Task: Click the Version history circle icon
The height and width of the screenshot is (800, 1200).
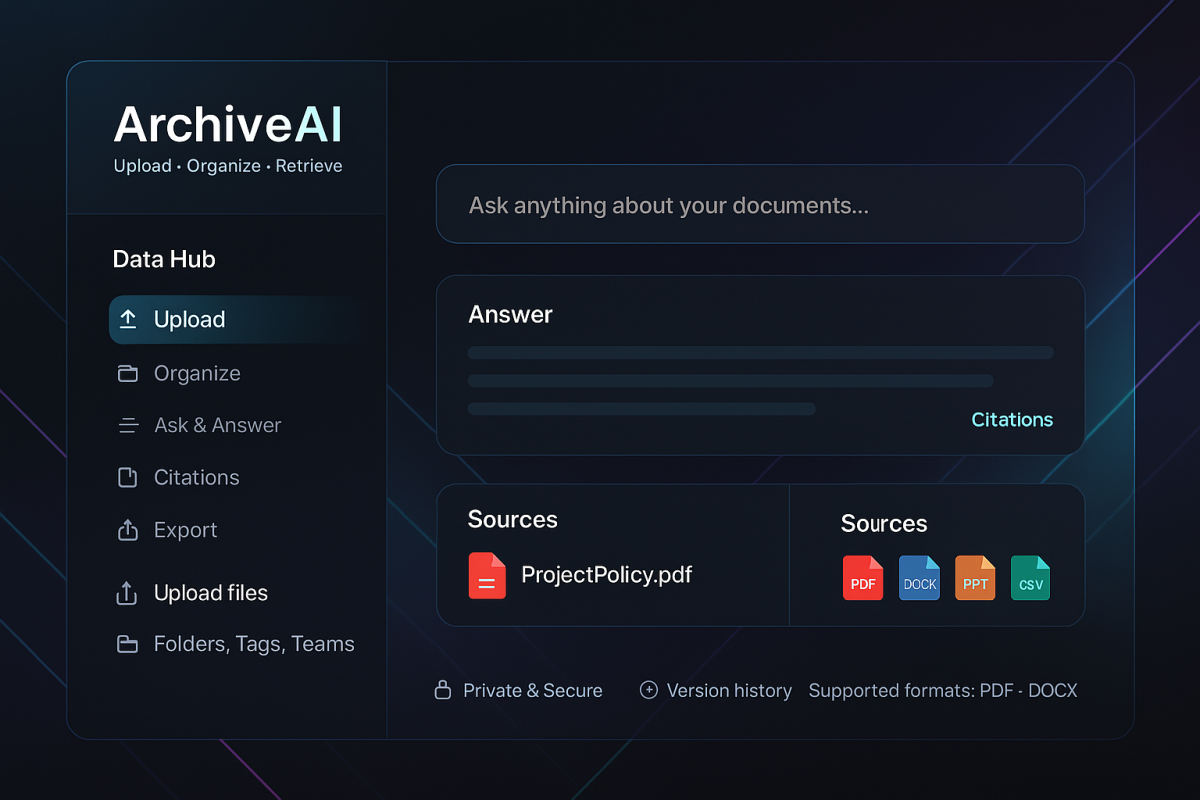Action: pos(648,690)
